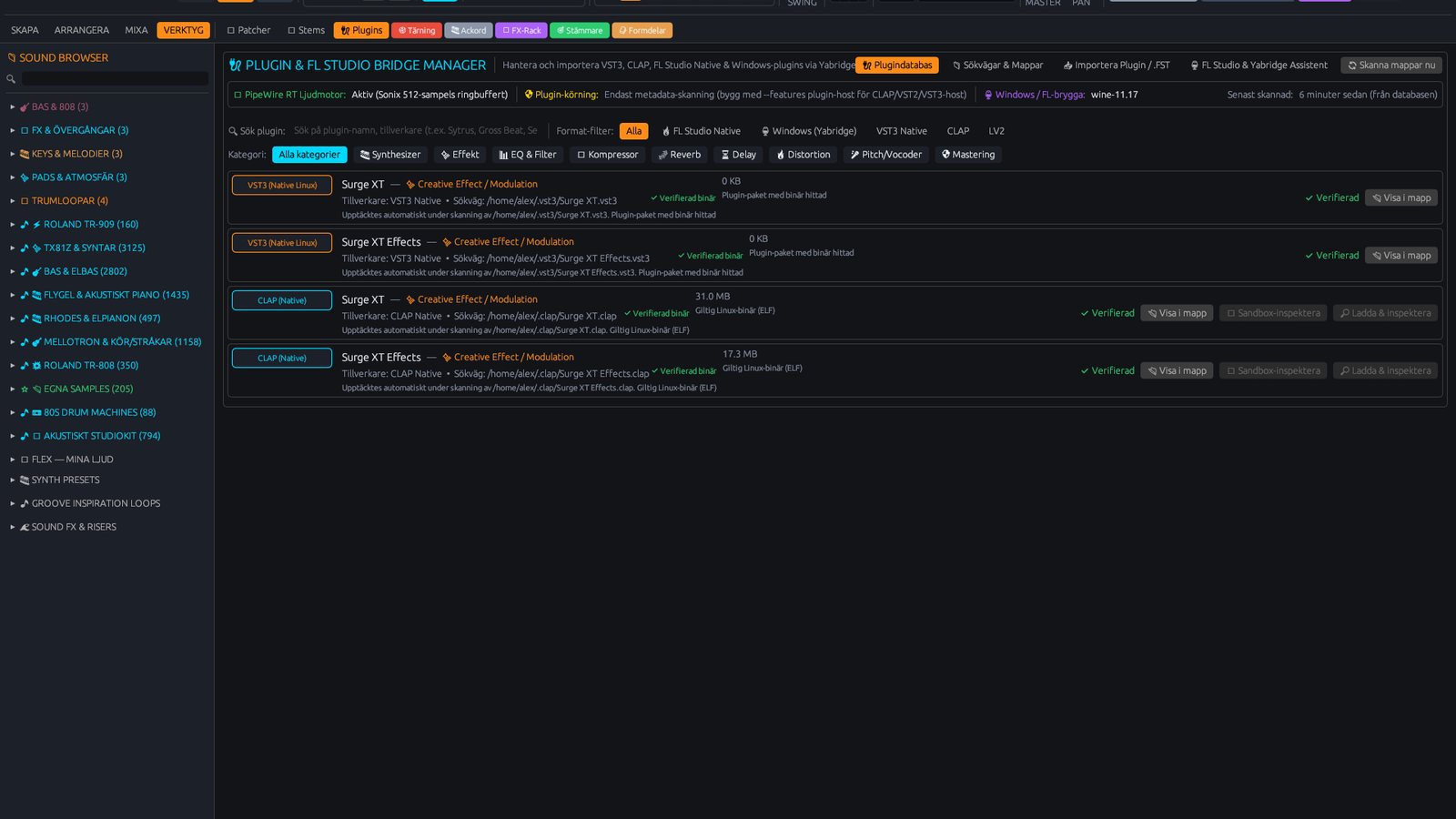Viewport: 1456px width, 819px height.
Task: Filter plugins by Mastering category
Action: 968,155
